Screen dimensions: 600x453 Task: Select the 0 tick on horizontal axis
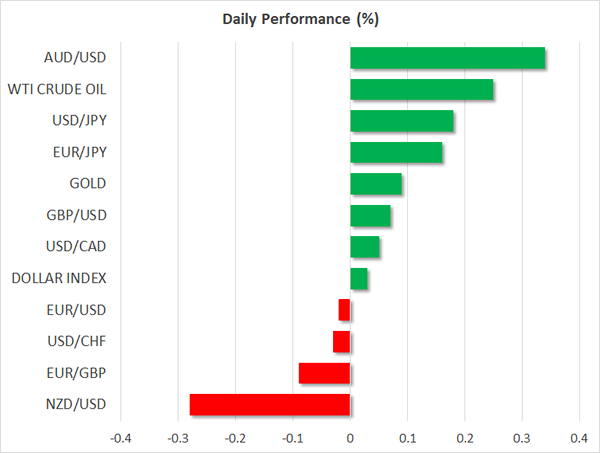[x=350, y=438]
